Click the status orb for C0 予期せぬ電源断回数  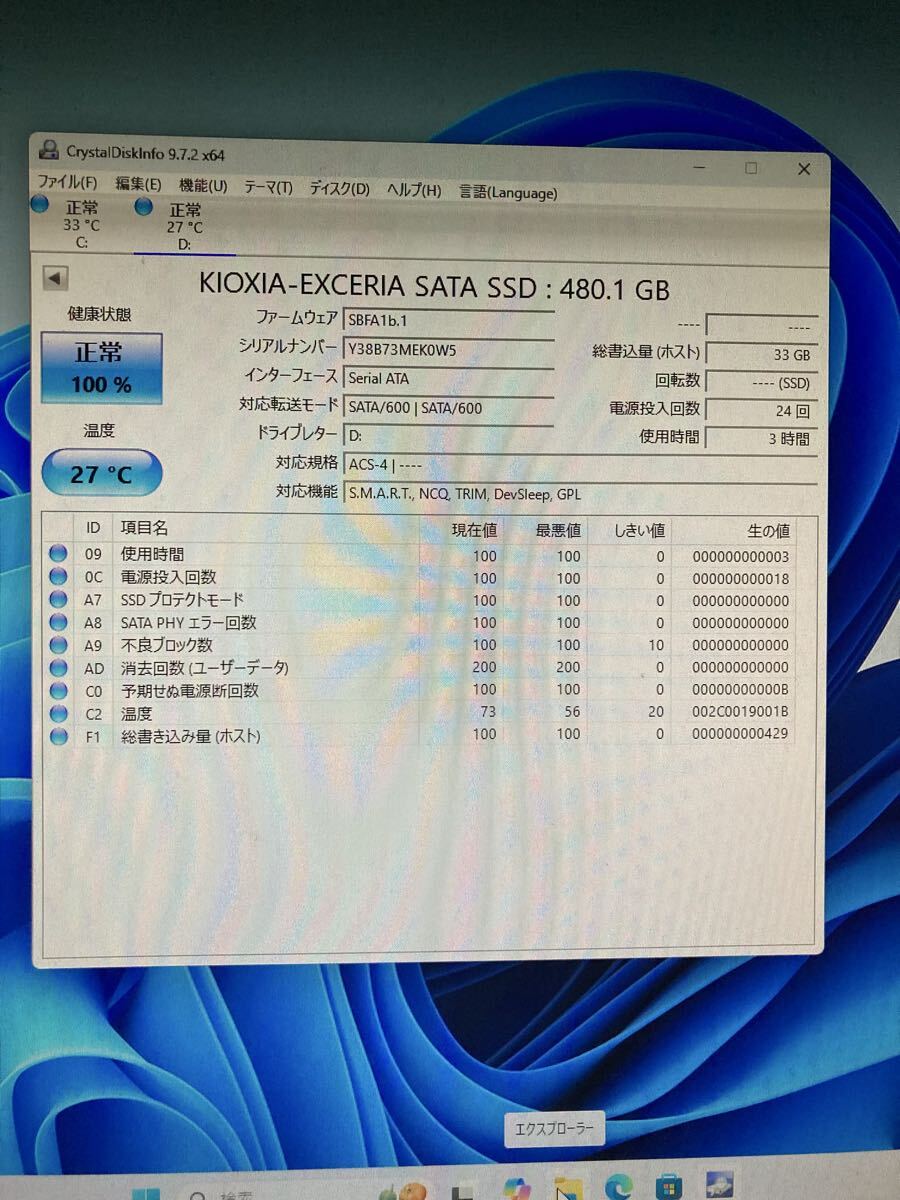pos(58,691)
